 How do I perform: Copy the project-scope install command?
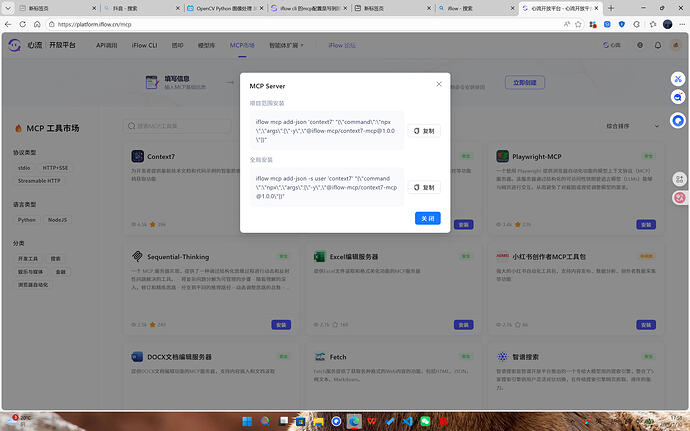point(424,131)
